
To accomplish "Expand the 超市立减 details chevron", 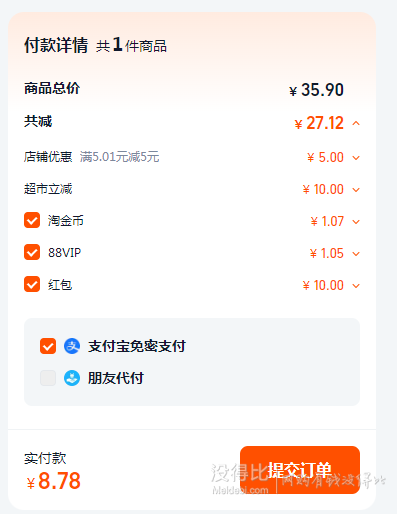I will (356, 190).
